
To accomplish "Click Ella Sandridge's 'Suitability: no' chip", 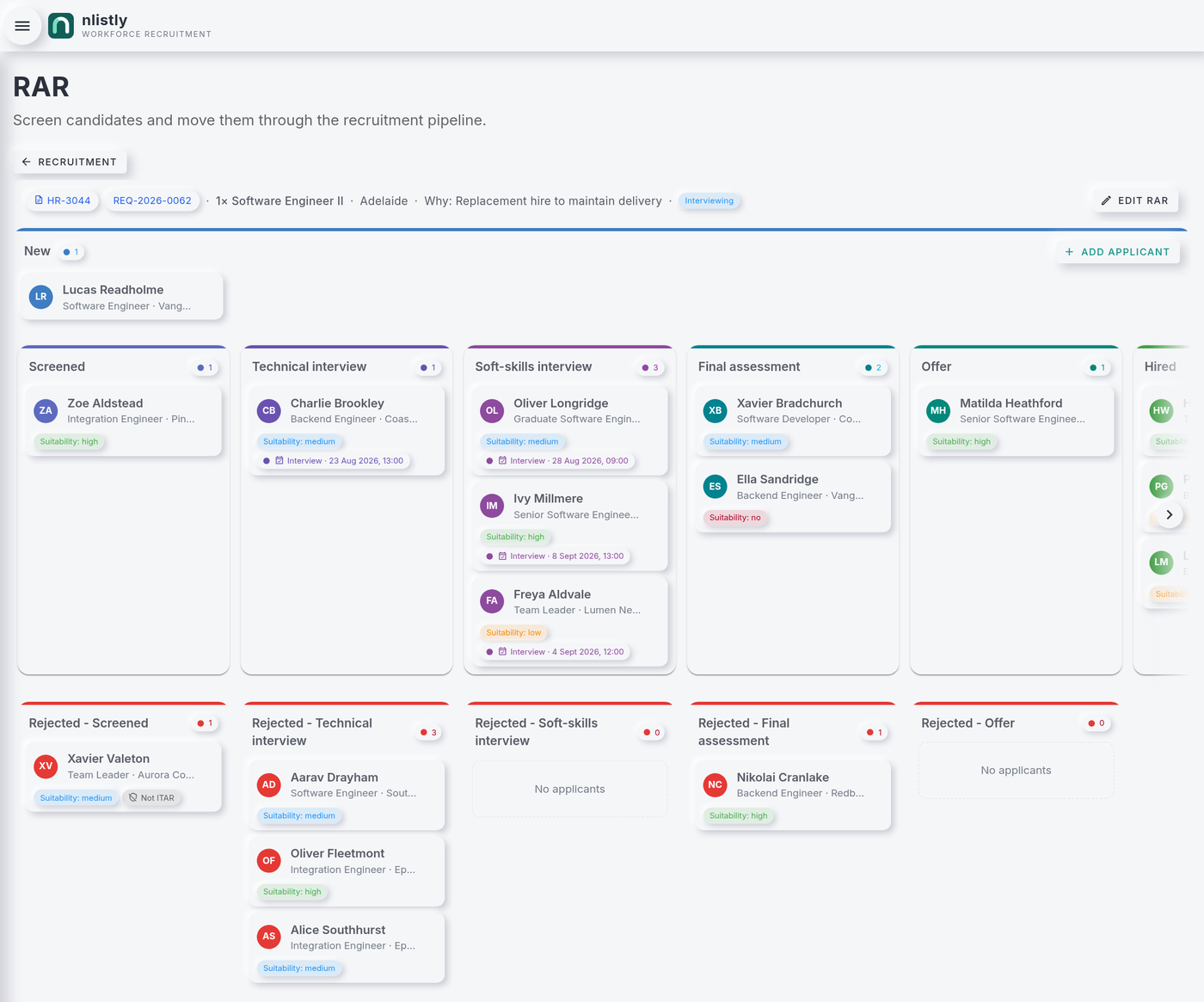I will 735,518.
